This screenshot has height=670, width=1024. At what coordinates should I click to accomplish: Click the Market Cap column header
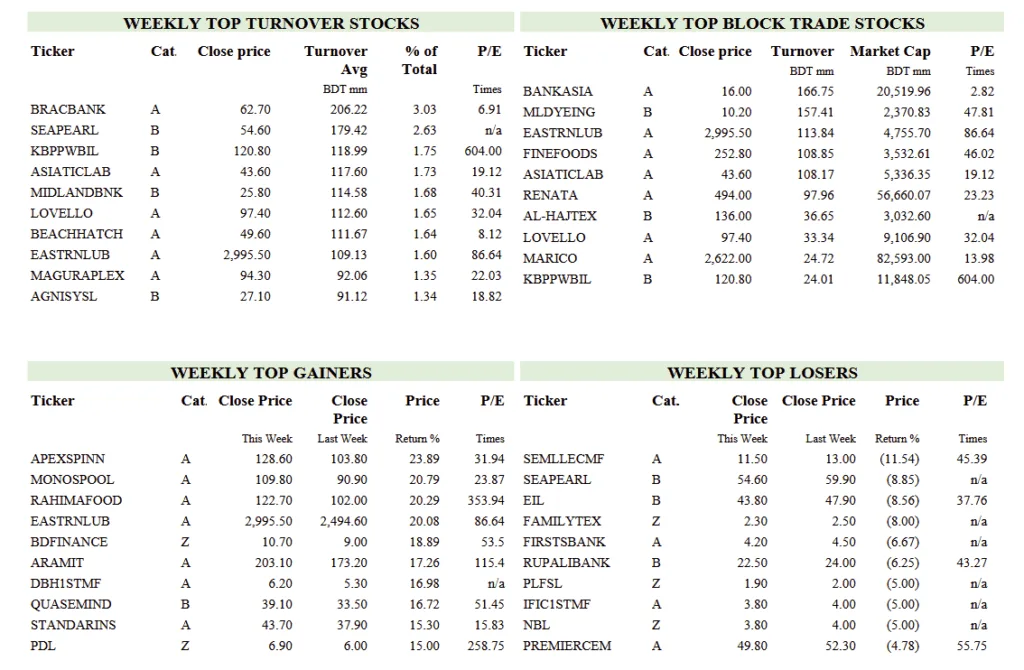890,52
